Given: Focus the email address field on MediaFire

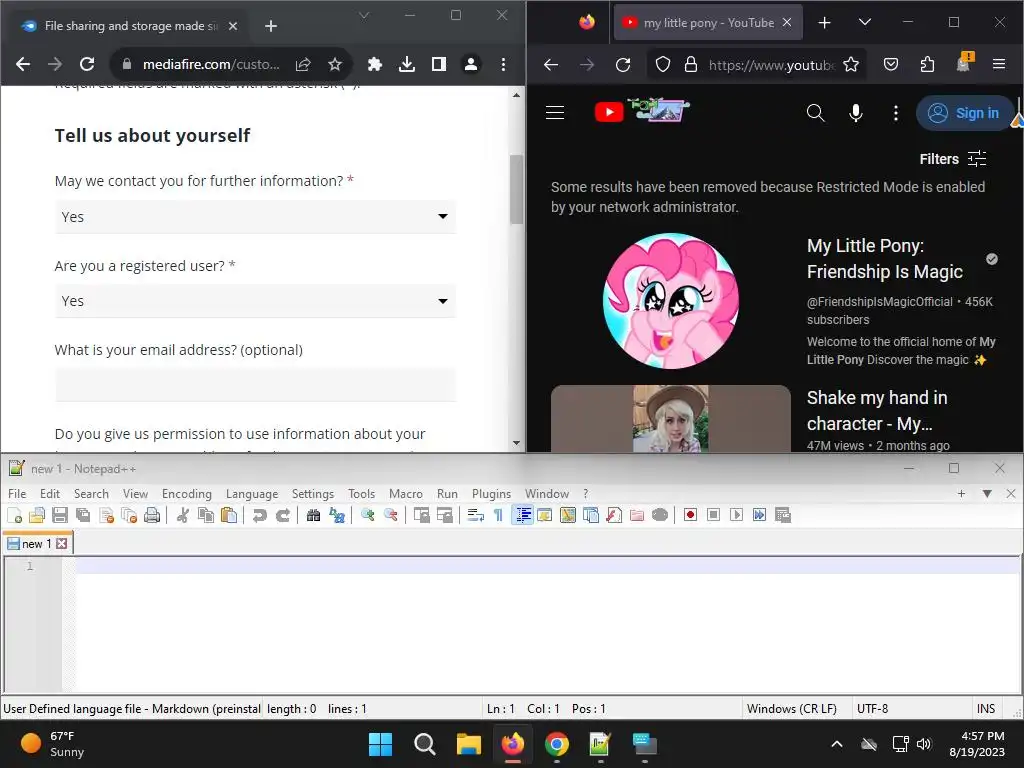Looking at the screenshot, I should tap(255, 385).
